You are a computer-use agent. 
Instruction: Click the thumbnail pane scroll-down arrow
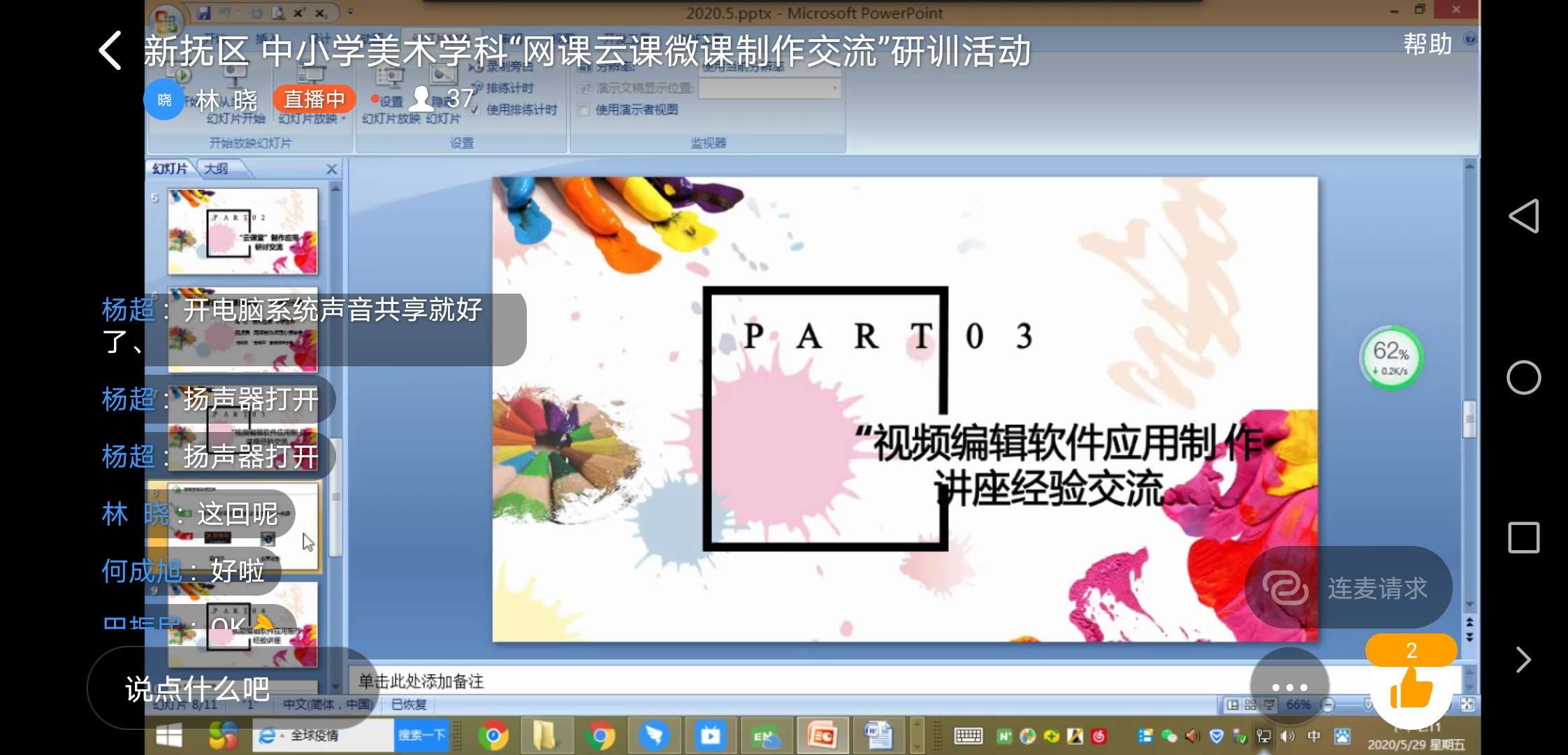(x=335, y=686)
